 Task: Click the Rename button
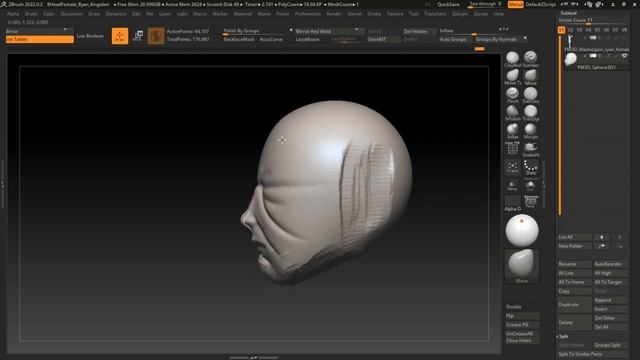tap(574, 264)
